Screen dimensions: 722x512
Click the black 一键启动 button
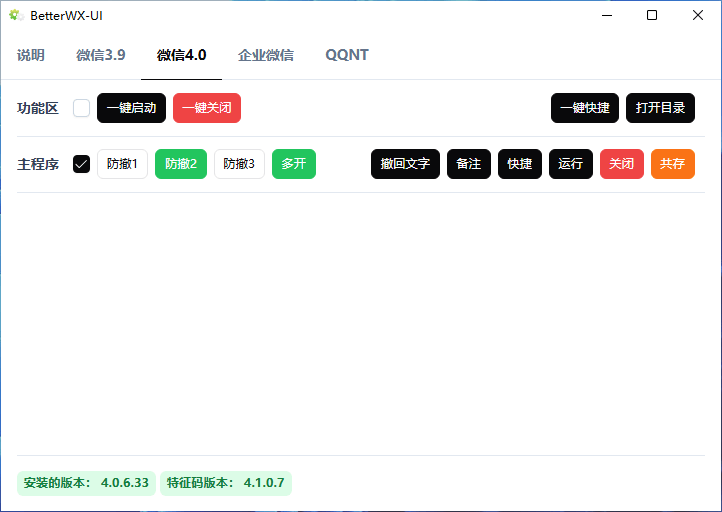pyautogui.click(x=131, y=108)
